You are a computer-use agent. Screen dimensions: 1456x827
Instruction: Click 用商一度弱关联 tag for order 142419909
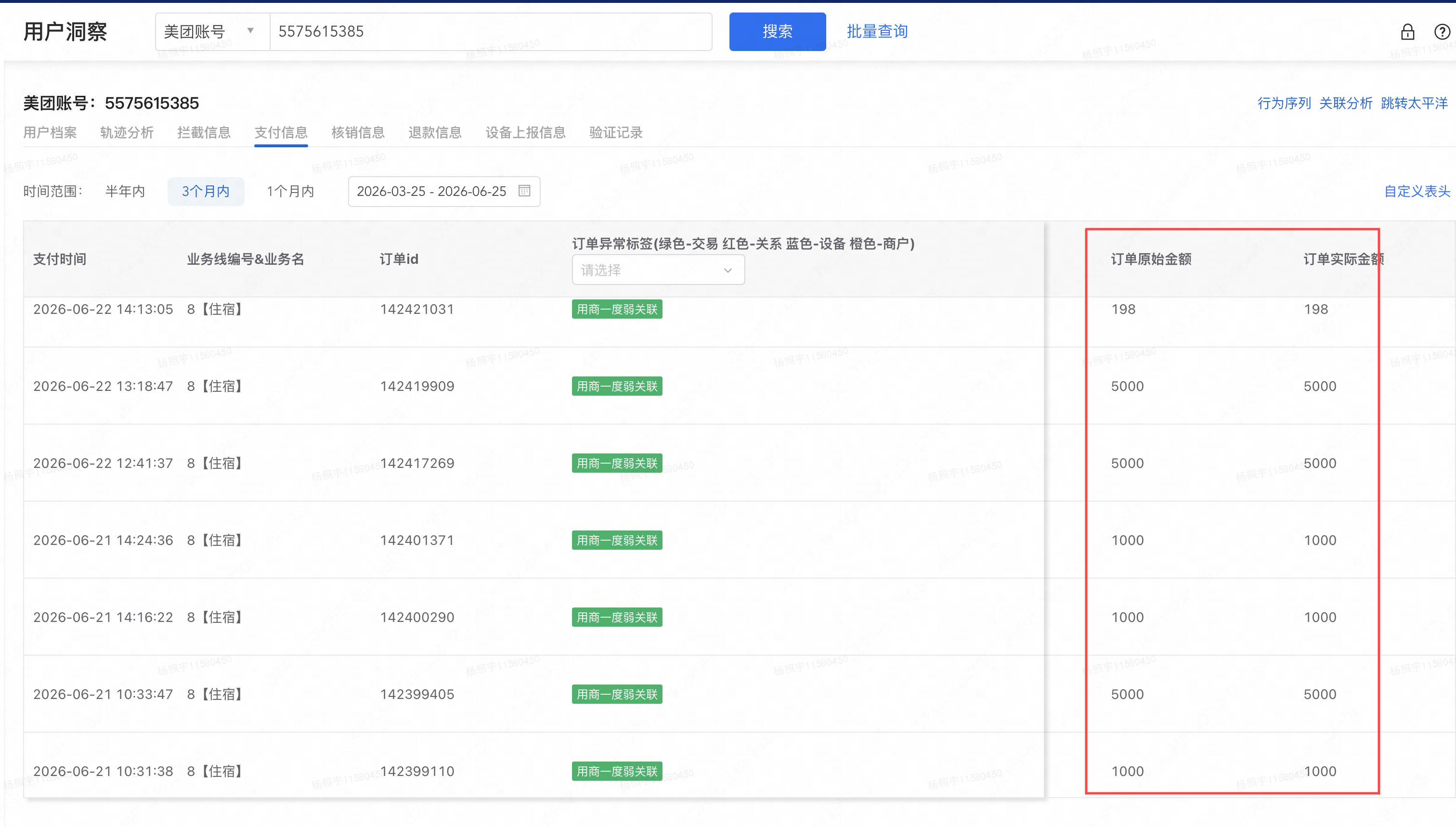coord(617,386)
